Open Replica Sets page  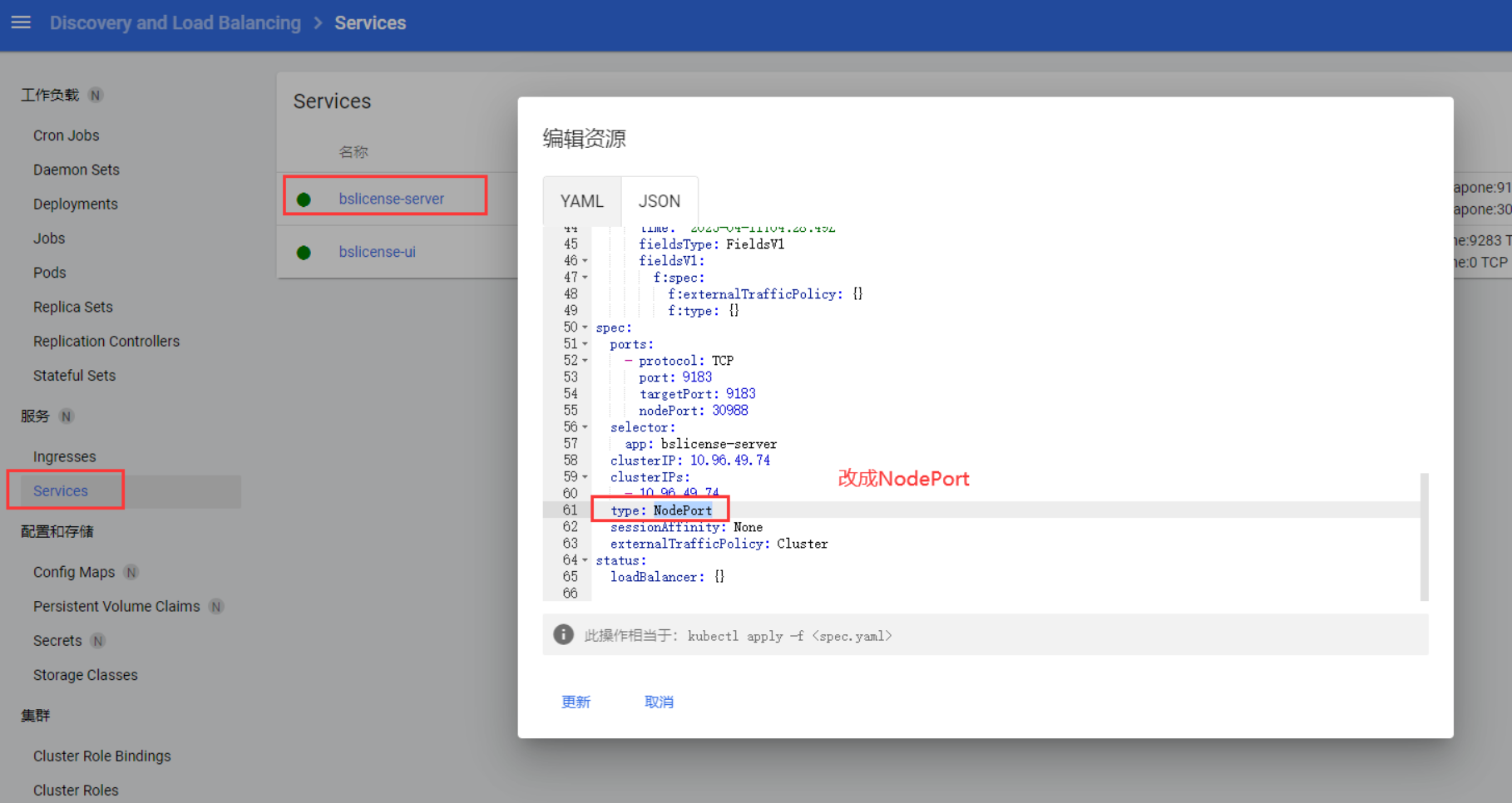tap(73, 307)
